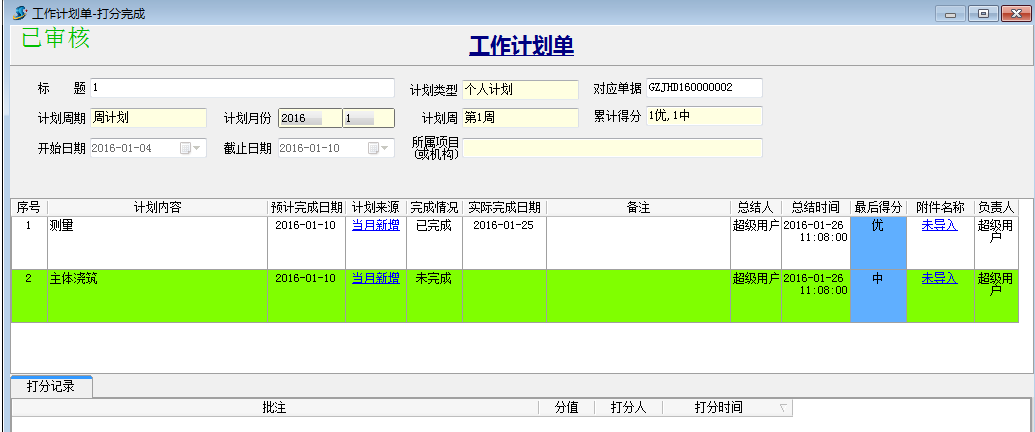Click the 计划月份 year field showing 2016
The height and width of the screenshot is (432, 1035).
(x=309, y=118)
